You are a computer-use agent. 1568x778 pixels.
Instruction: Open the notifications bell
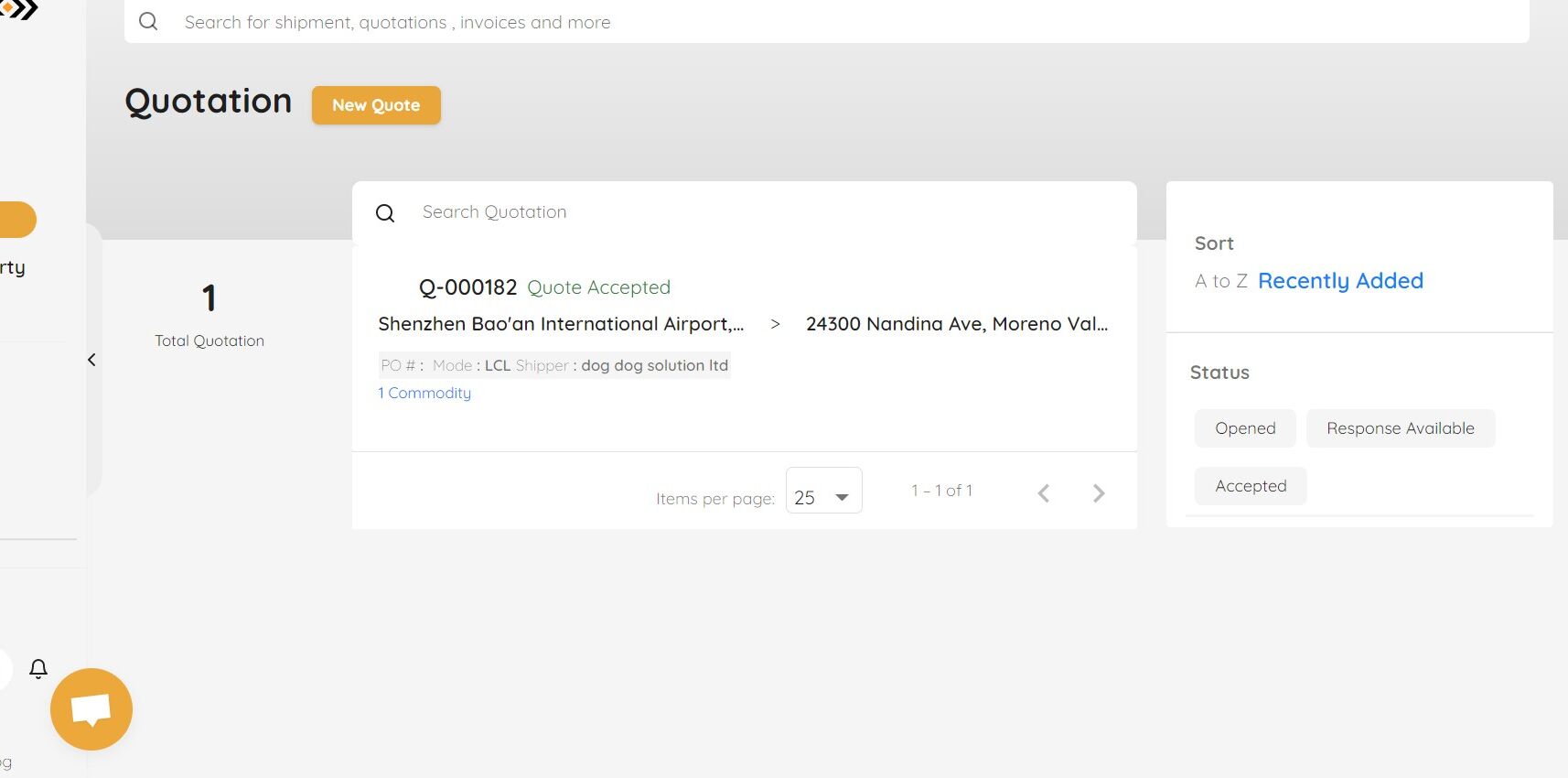pos(38,669)
